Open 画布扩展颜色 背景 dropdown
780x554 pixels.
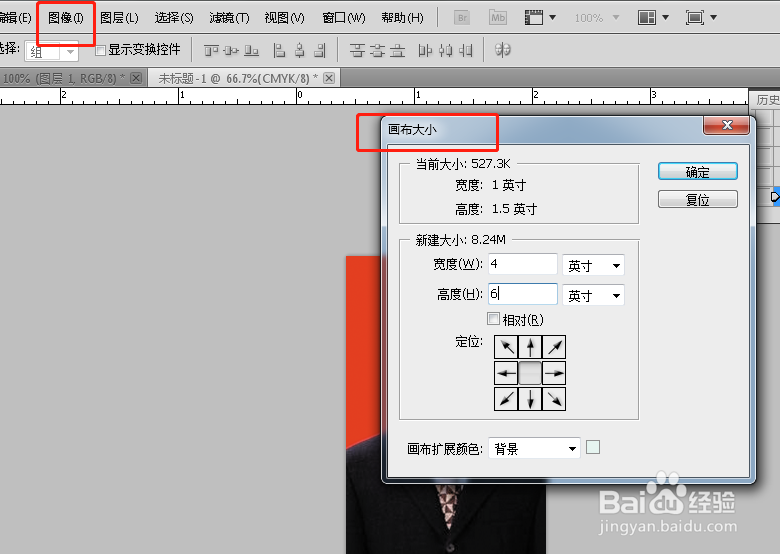pyautogui.click(x=534, y=449)
